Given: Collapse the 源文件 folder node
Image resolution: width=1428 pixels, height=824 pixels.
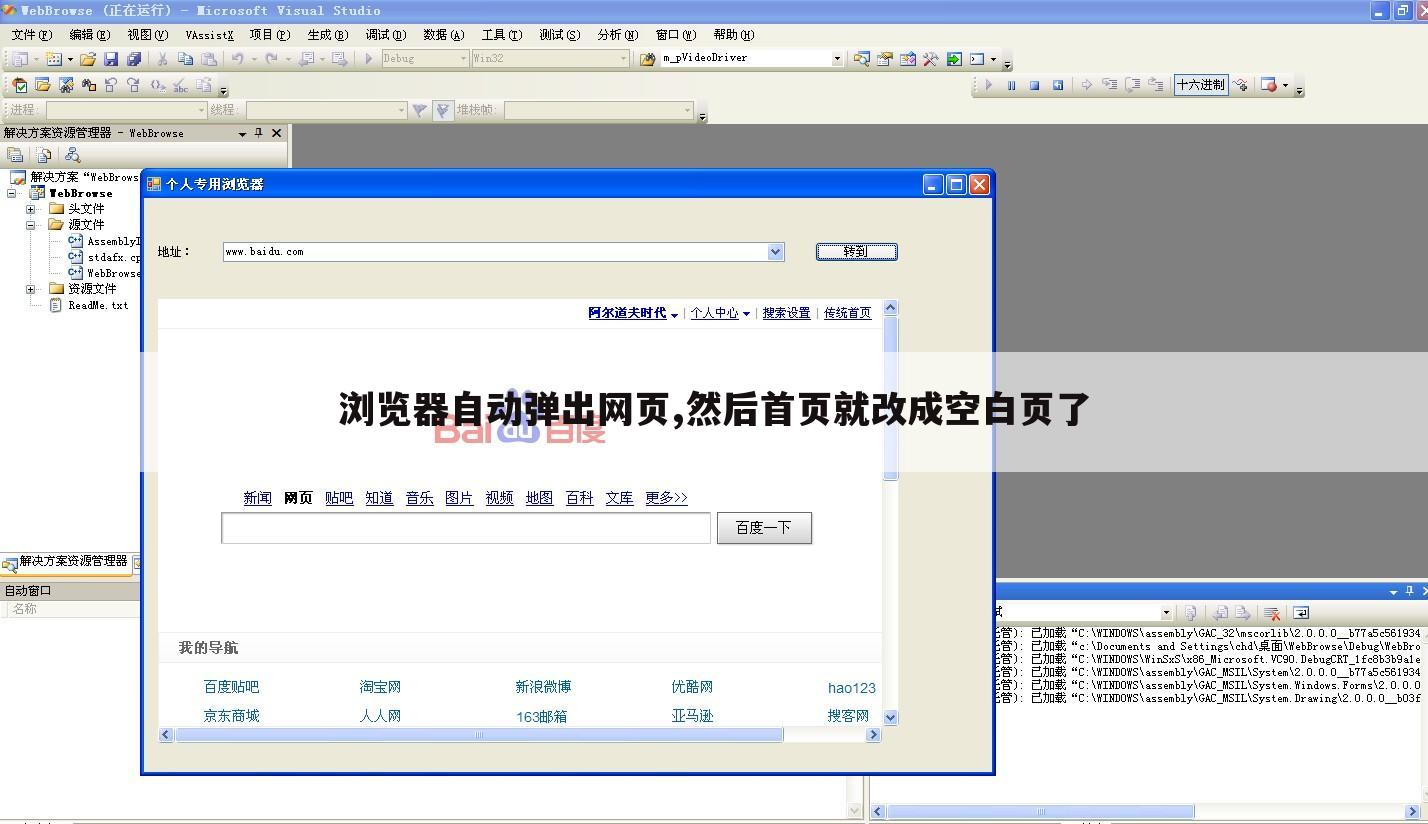Looking at the screenshot, I should 31,225.
